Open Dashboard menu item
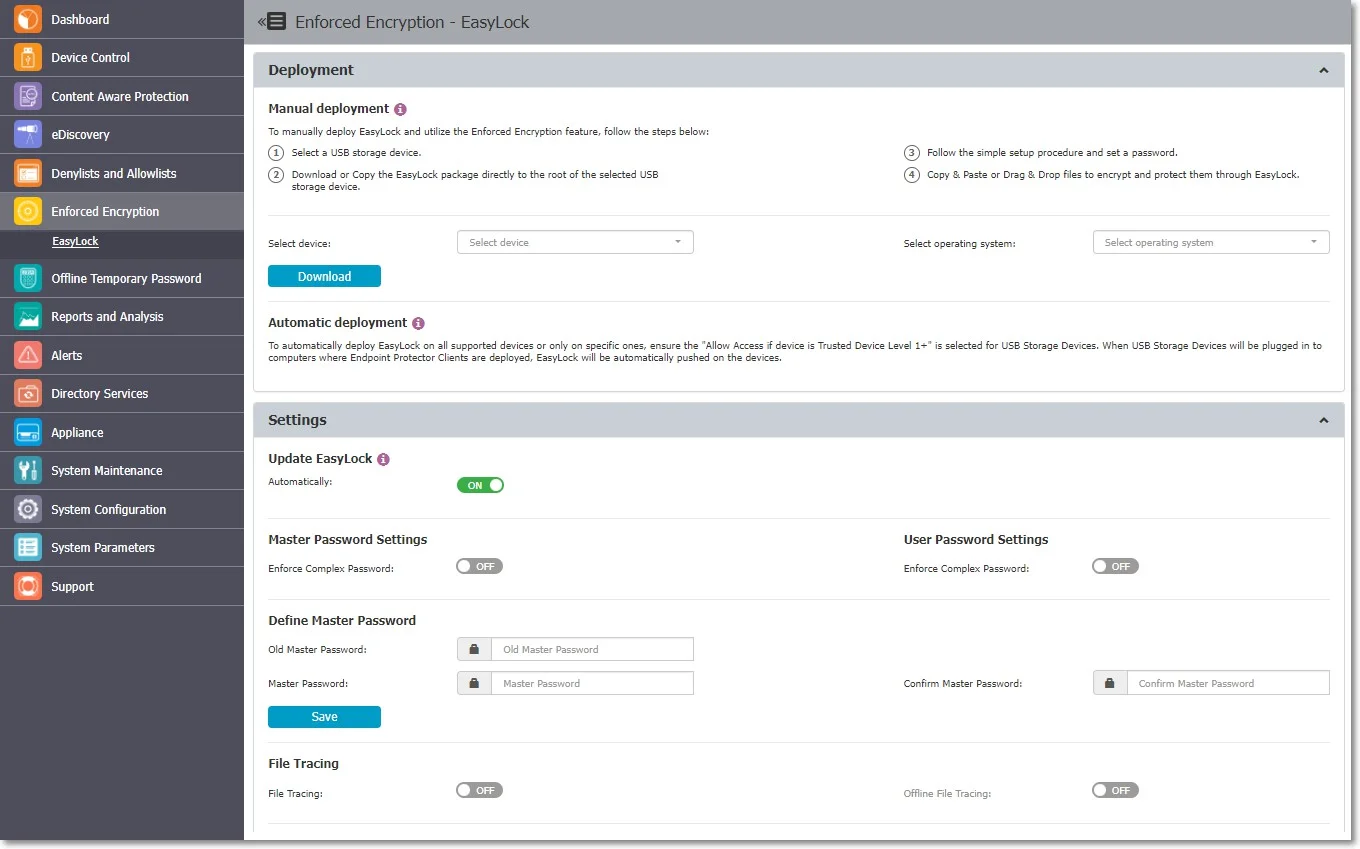The height and width of the screenshot is (849, 1360). pos(122,19)
